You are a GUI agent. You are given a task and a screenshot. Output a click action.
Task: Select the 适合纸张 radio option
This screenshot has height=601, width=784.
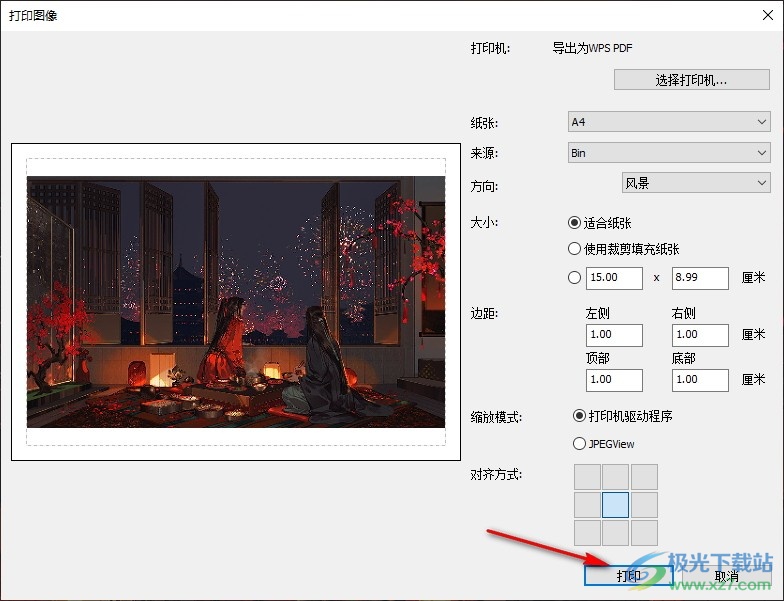point(600,223)
